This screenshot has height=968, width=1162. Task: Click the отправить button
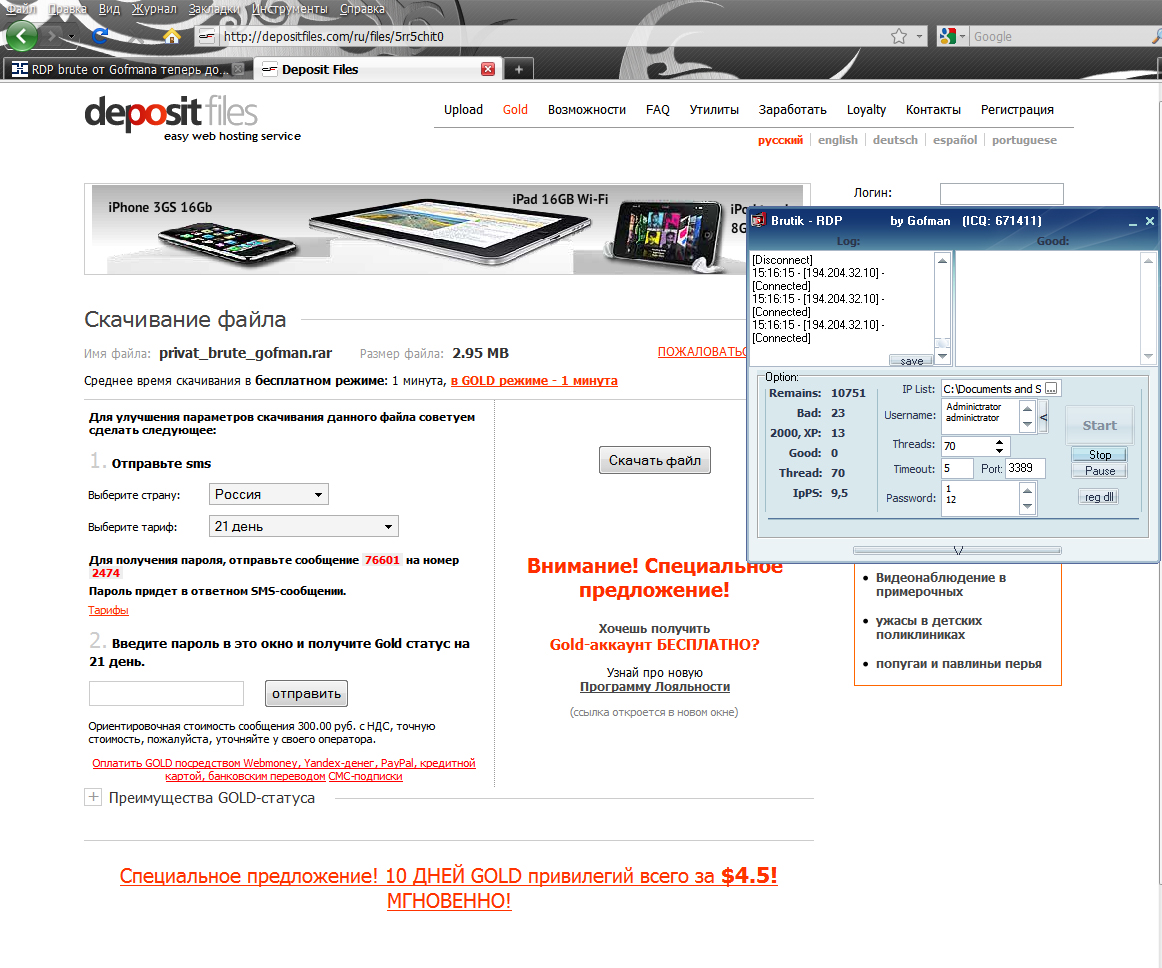click(306, 694)
